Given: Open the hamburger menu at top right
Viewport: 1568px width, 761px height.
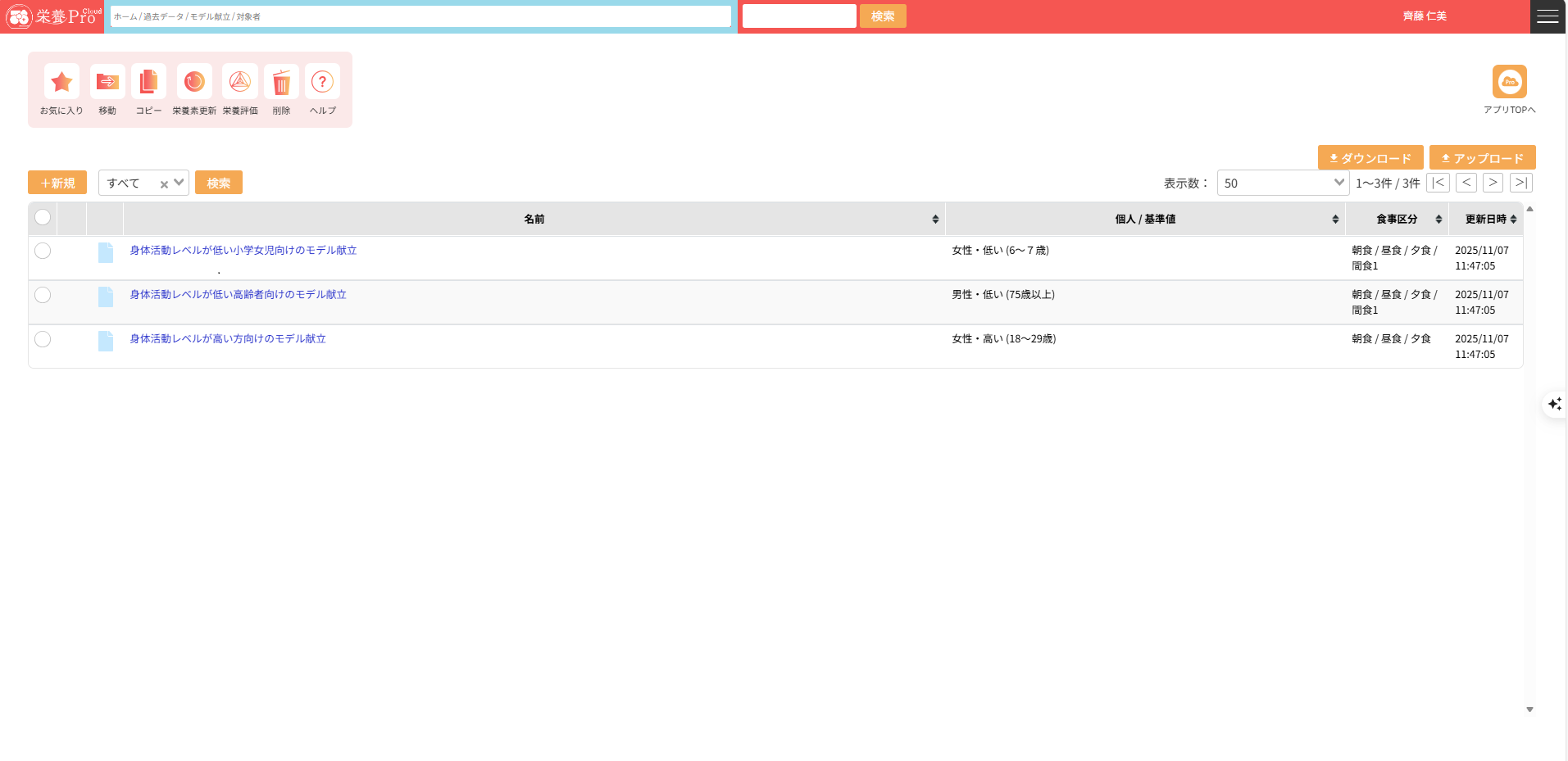Looking at the screenshot, I should tap(1548, 16).
